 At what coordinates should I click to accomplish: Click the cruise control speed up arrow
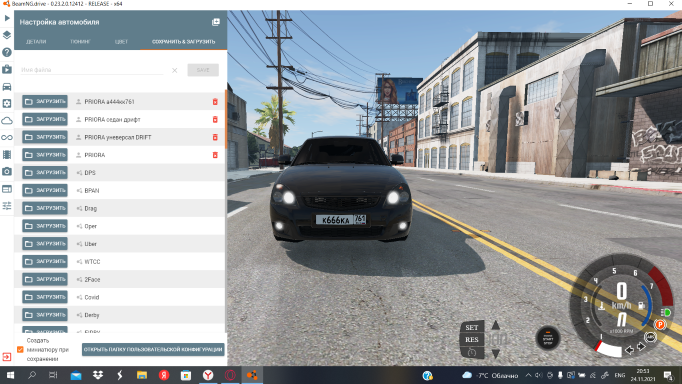(495, 325)
